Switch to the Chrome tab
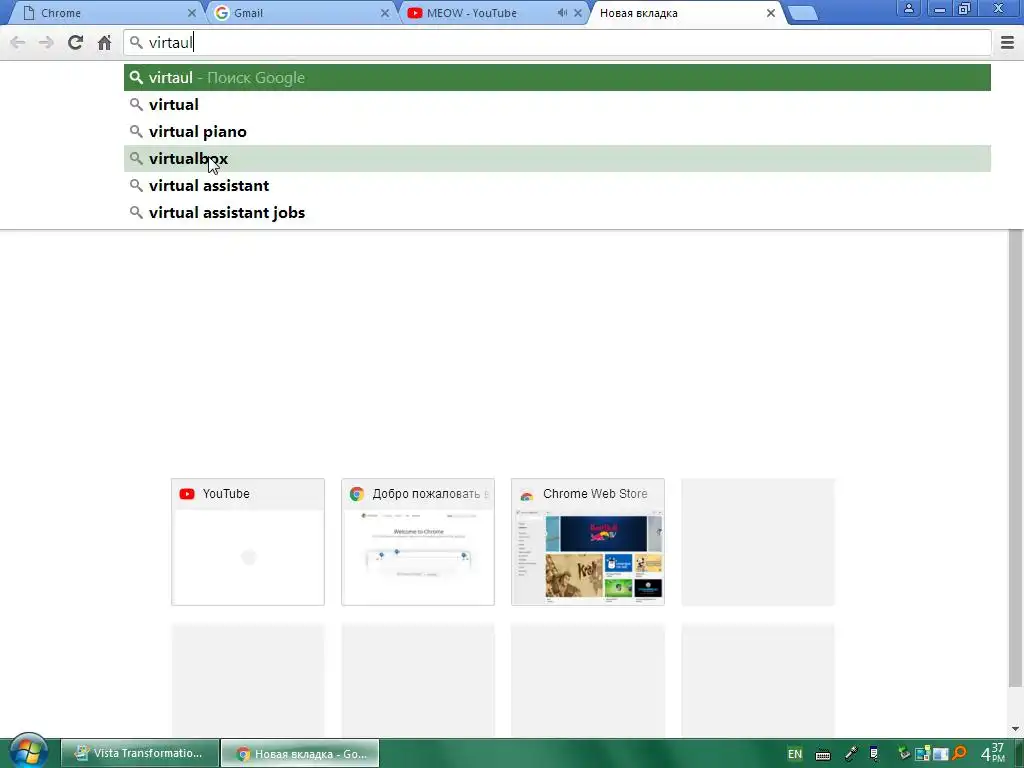Screen dimensions: 1024x768 [x=108, y=13]
